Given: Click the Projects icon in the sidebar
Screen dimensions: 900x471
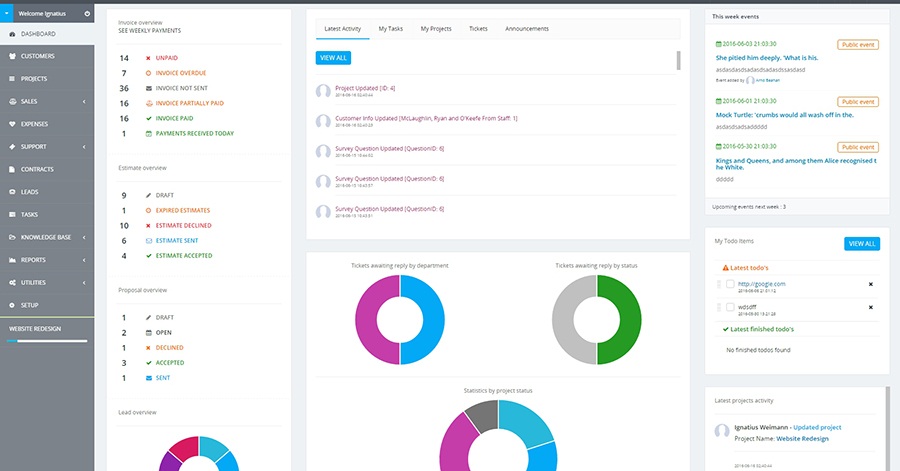Looking at the screenshot, I should pos(12,79).
